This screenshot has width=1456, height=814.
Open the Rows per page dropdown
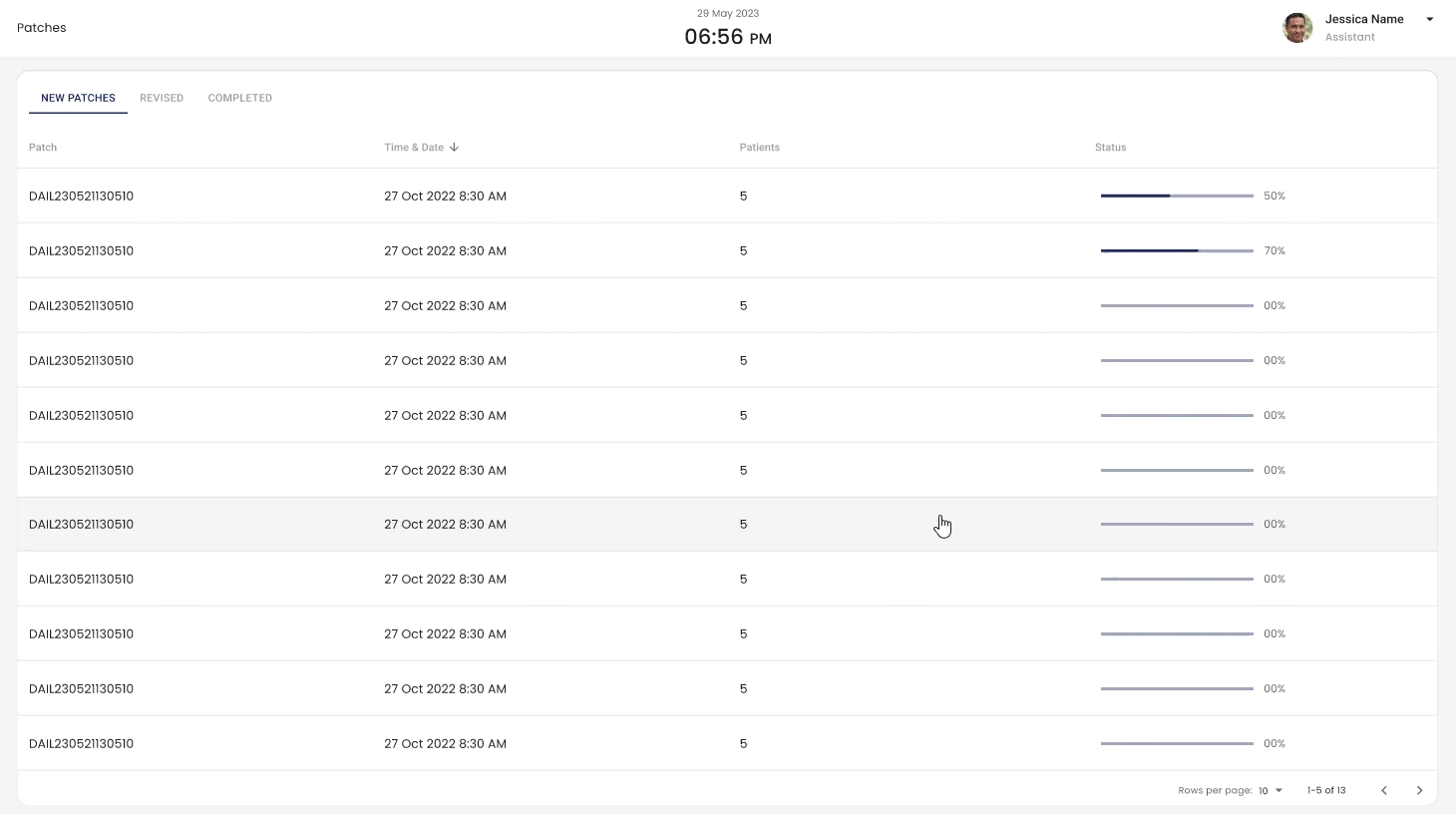tap(1270, 790)
